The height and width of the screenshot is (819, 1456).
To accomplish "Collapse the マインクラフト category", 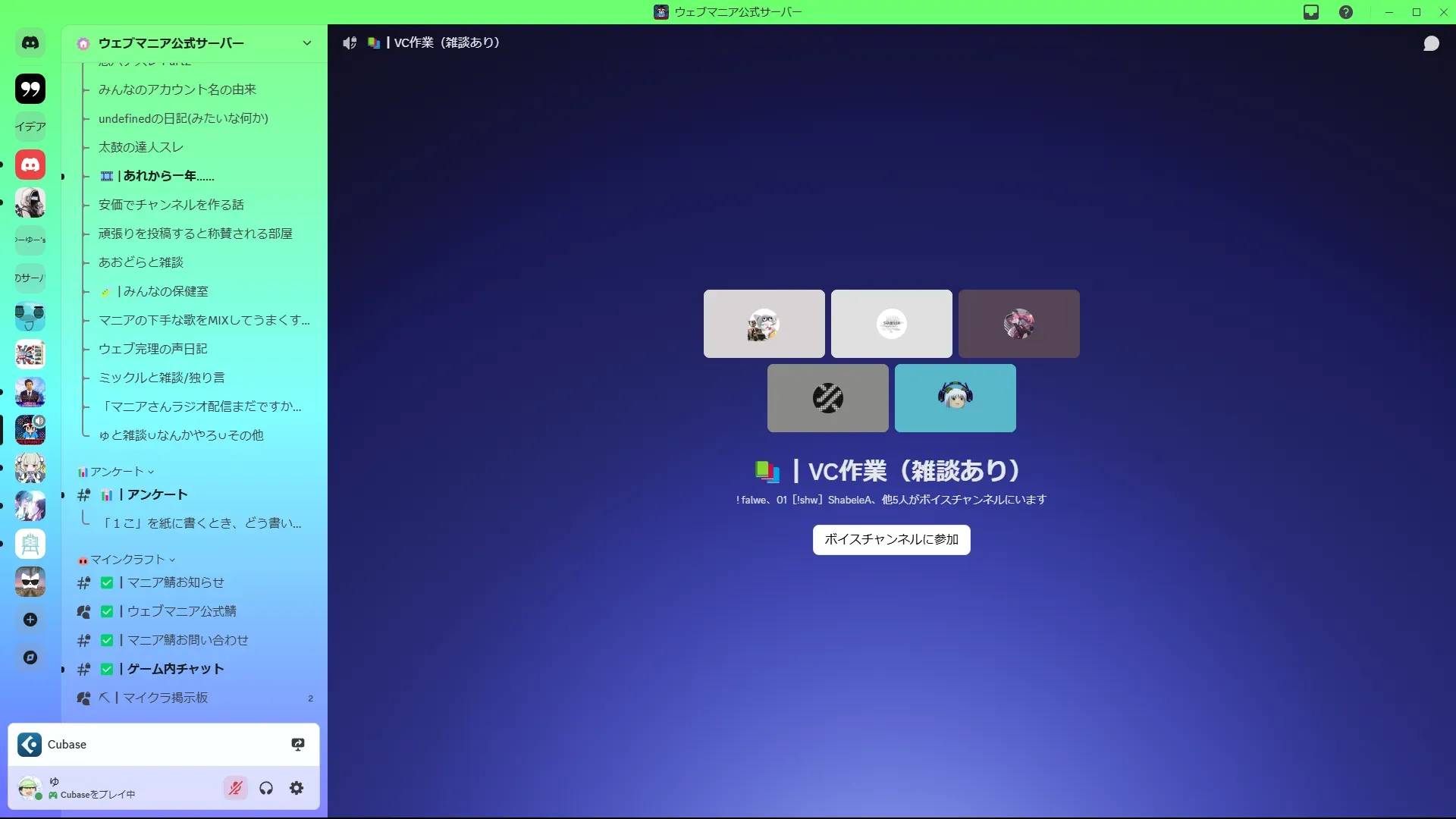I will click(127, 560).
